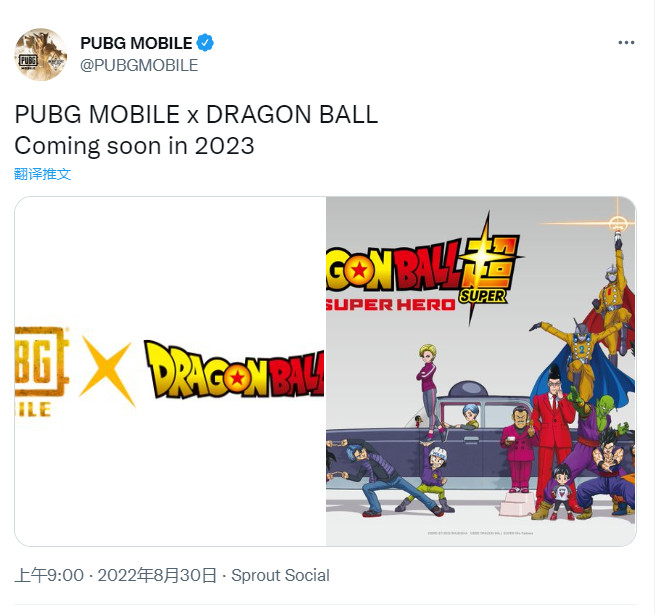Click the PUBG MOBILE profile avatar
Image resolution: width=671 pixels, height=614 pixels.
point(41,54)
